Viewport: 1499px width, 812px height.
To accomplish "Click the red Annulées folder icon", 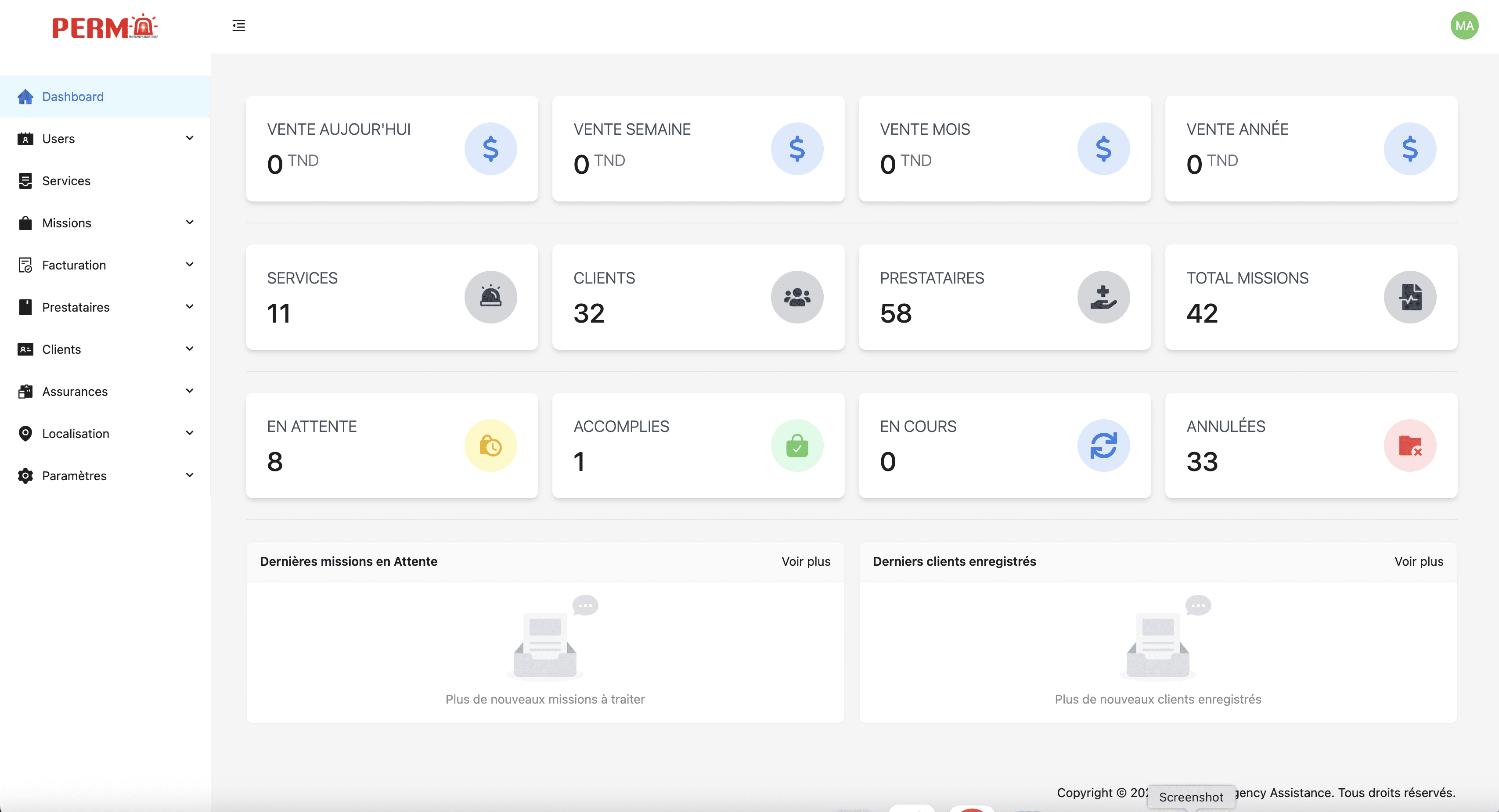I will 1409,446.
